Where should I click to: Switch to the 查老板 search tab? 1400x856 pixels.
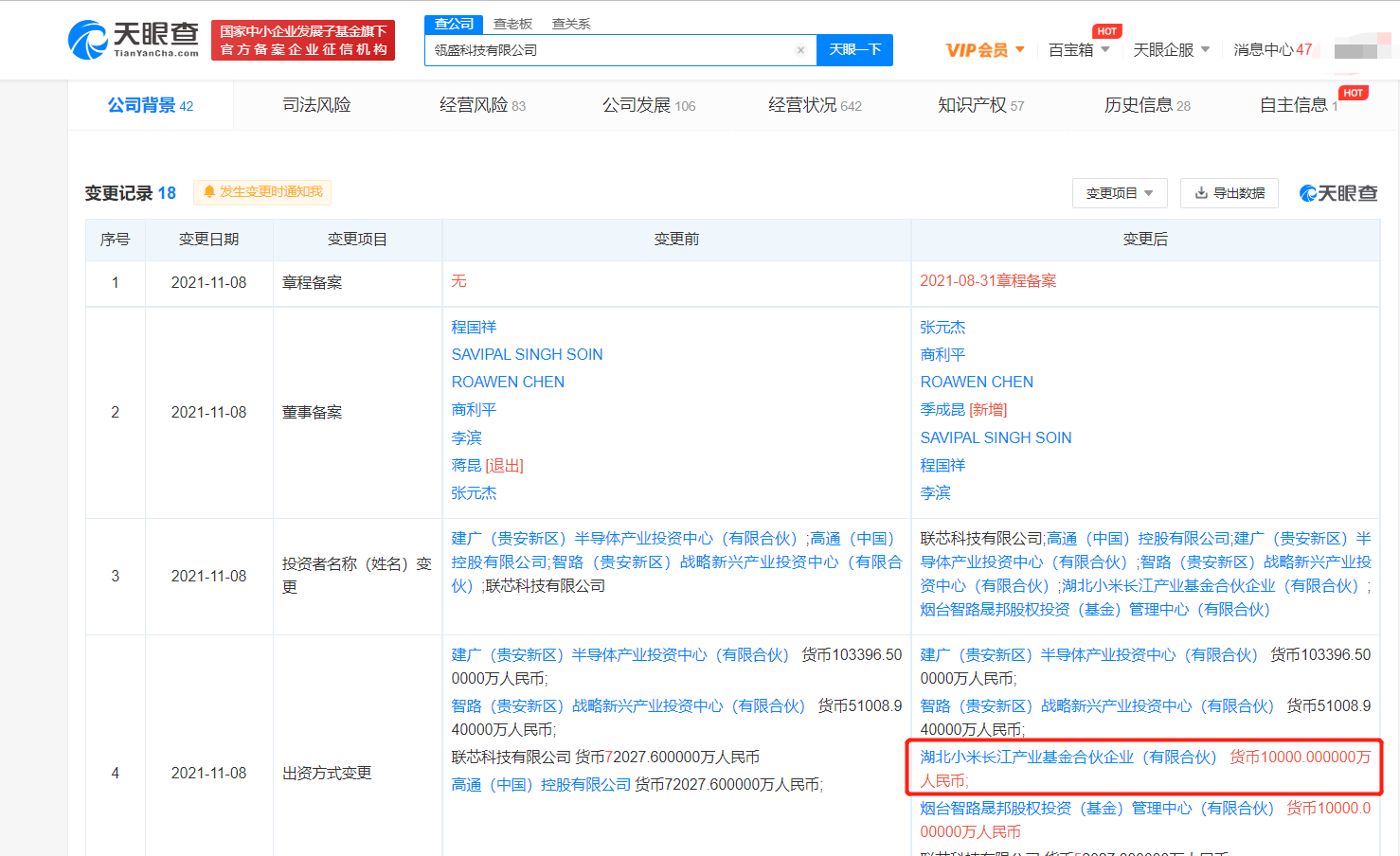pos(513,24)
